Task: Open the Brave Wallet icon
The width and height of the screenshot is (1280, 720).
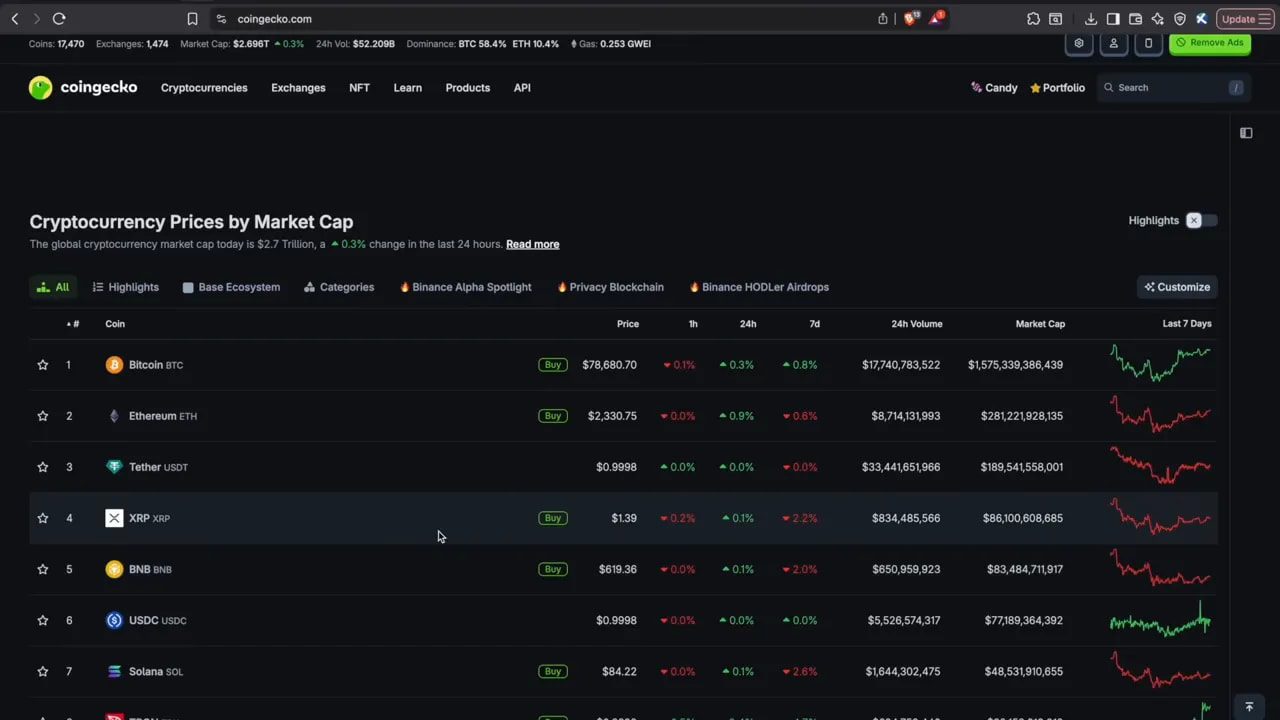Action: [x=1135, y=19]
